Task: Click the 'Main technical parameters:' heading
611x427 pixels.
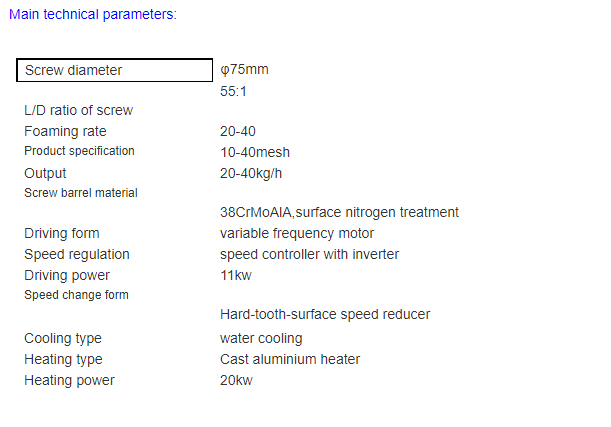Action: [x=93, y=15]
